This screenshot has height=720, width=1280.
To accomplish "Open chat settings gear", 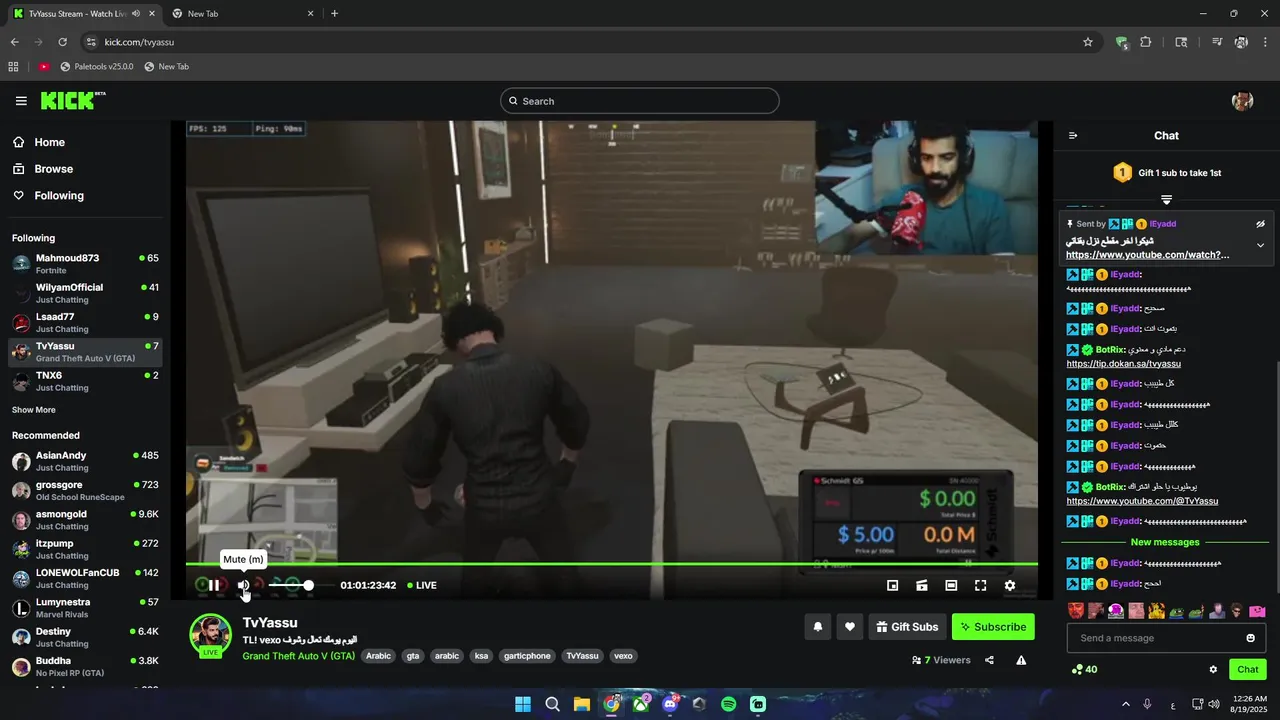I will click(1213, 670).
